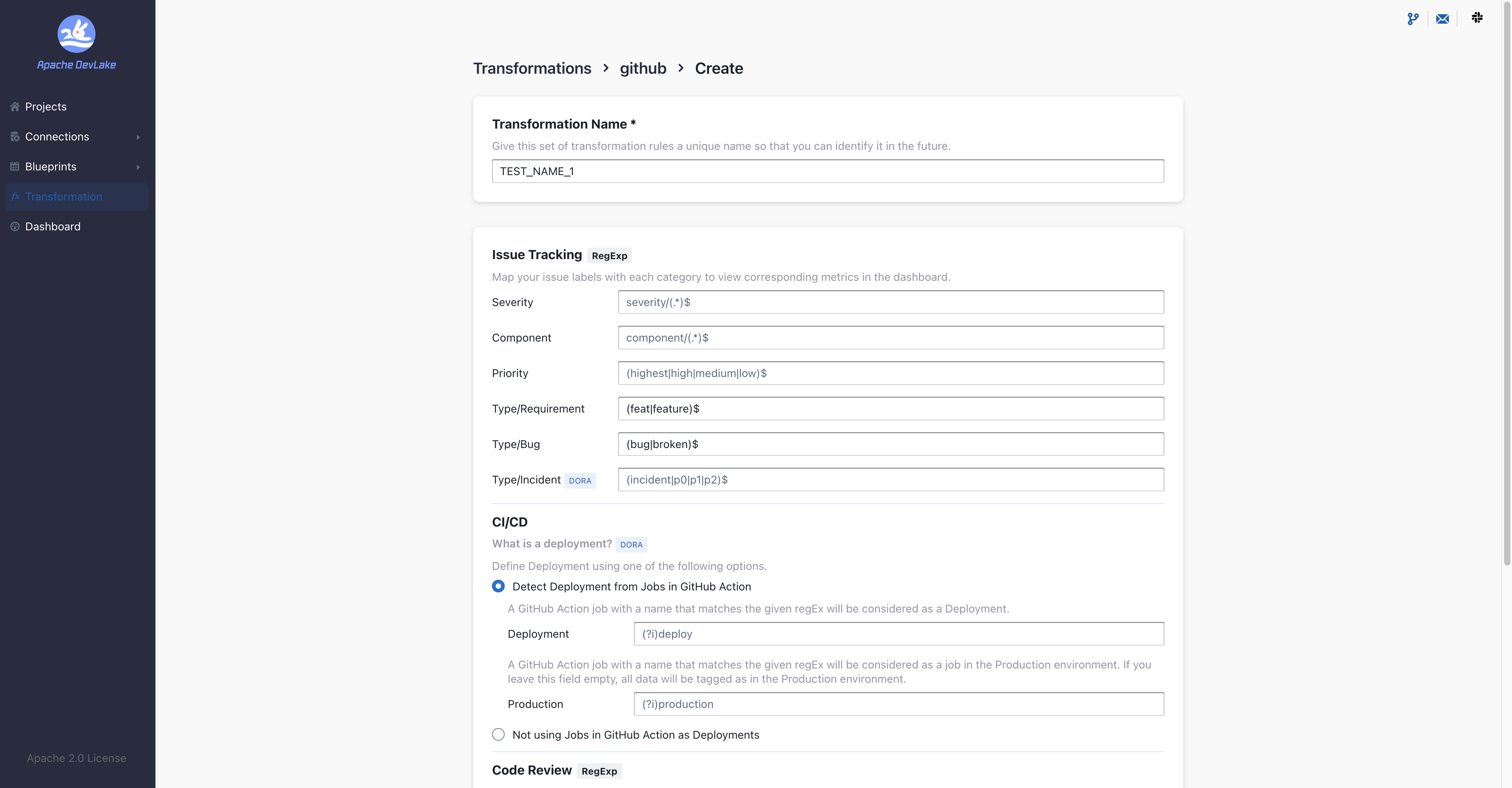
Task: Click the Blueprints calendar icon
Action: [x=15, y=166]
